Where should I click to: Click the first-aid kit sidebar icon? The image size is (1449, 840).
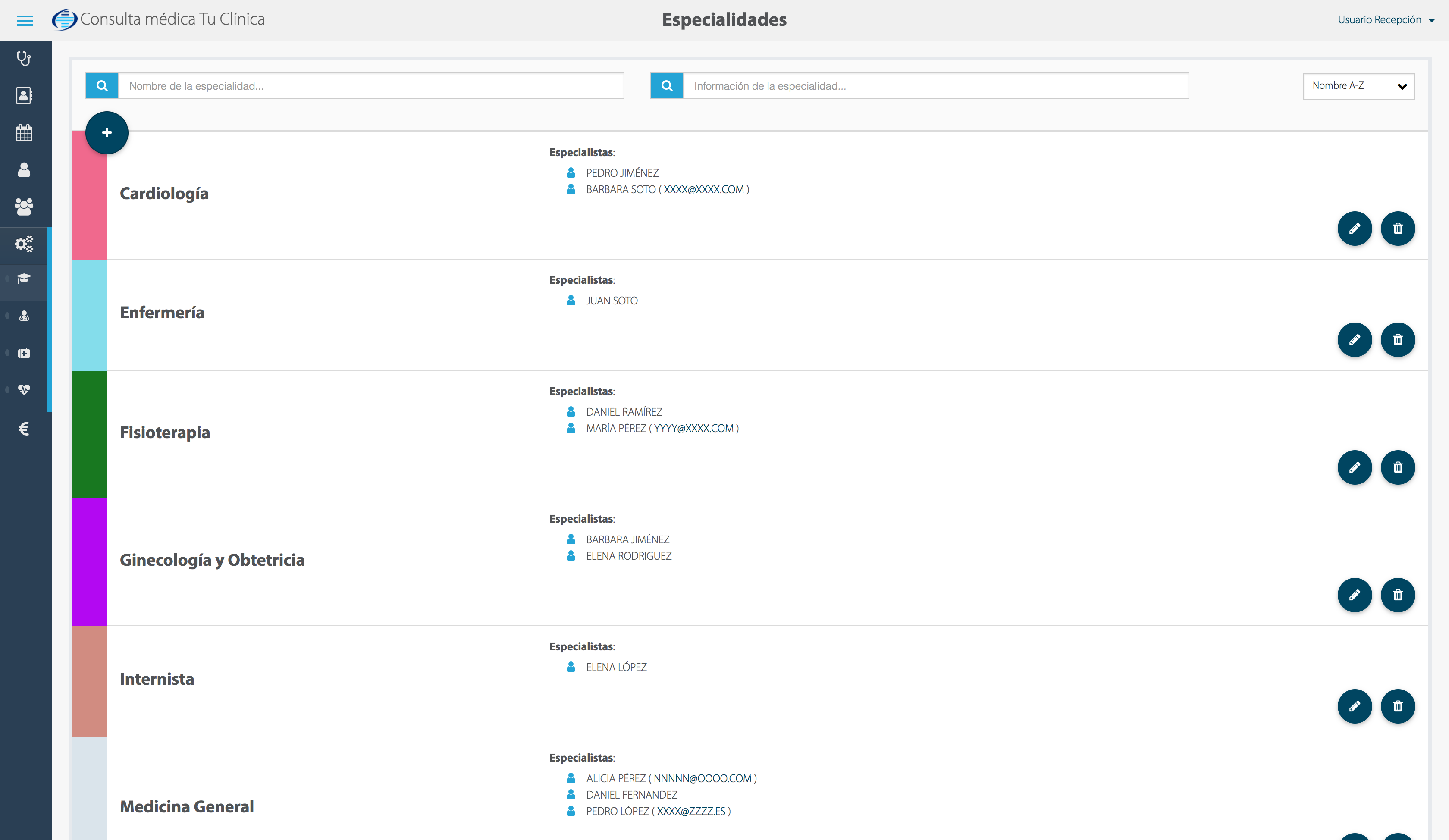pyautogui.click(x=24, y=353)
